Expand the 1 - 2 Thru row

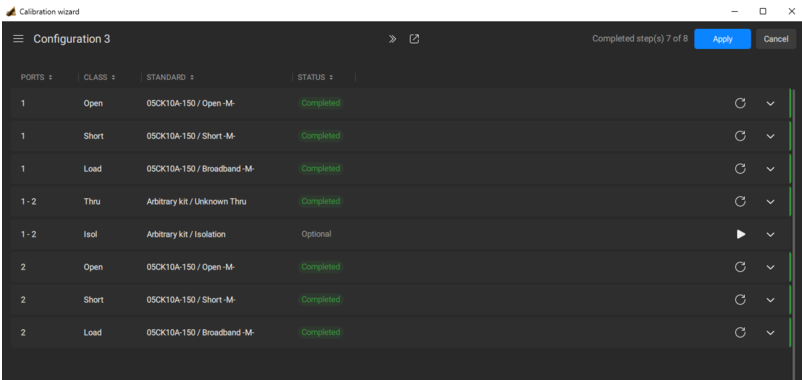770,202
